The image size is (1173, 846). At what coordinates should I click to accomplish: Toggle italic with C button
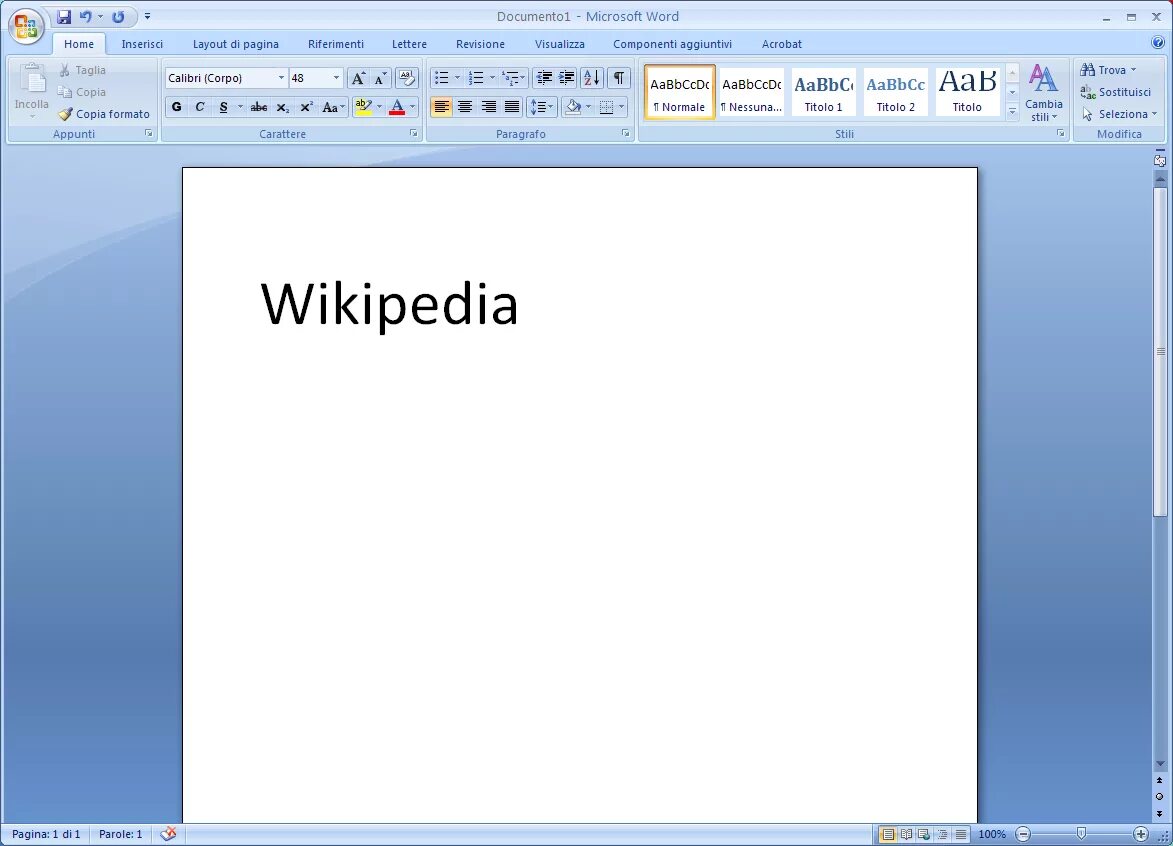click(x=200, y=107)
